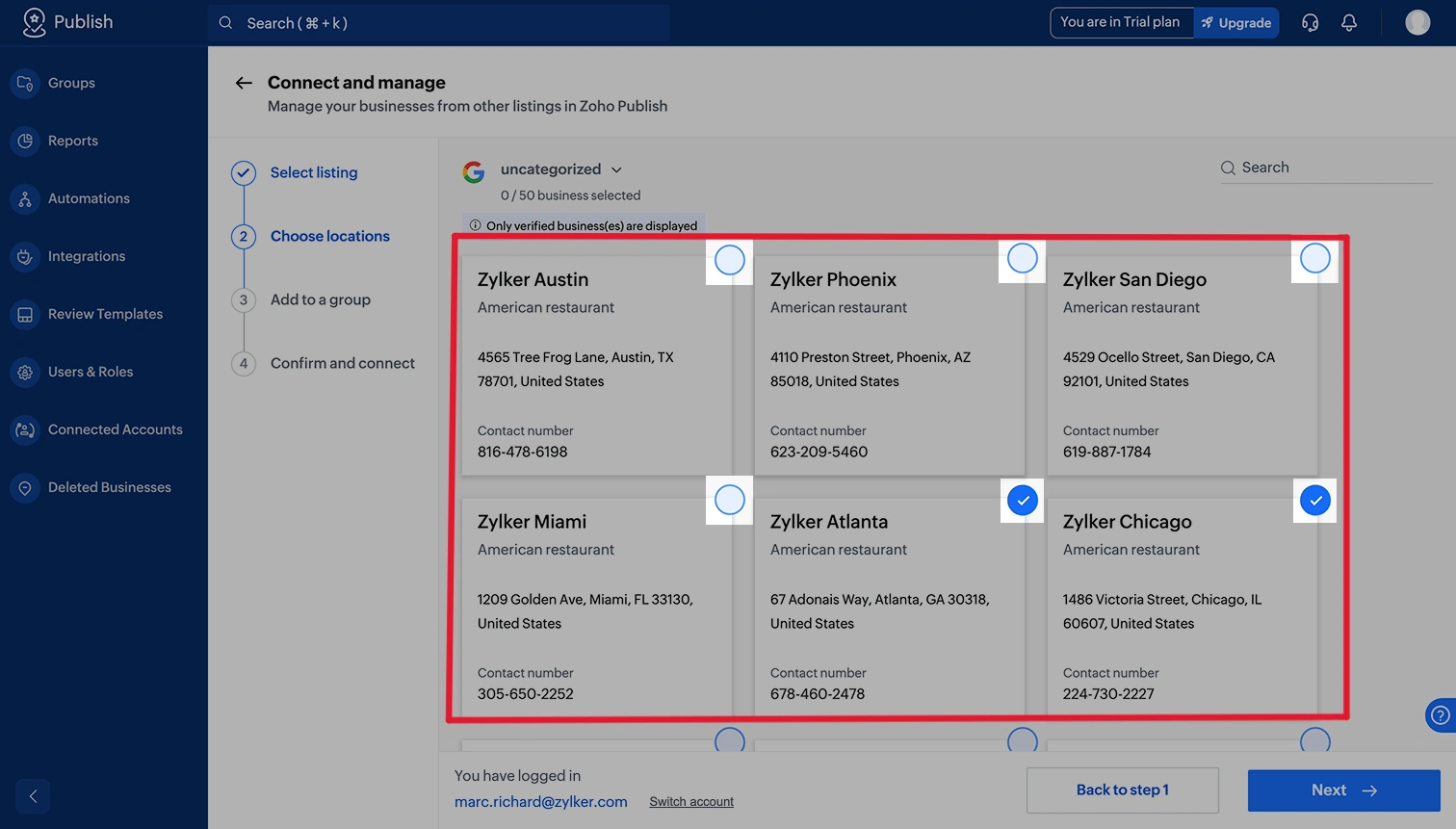Viewport: 1456px width, 829px height.
Task: Open the Integrations panel
Action: (86, 256)
